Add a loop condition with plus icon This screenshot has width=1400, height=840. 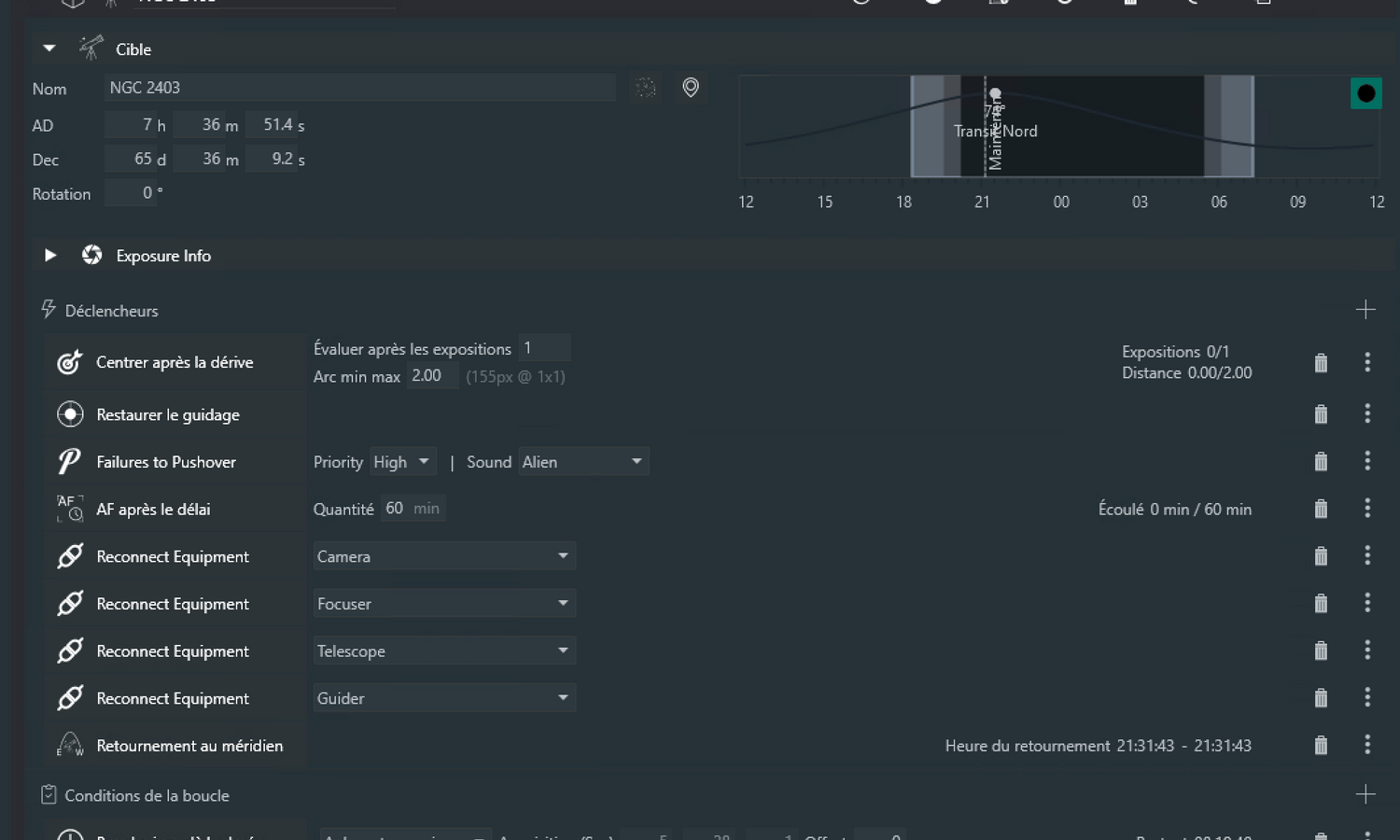(x=1365, y=794)
